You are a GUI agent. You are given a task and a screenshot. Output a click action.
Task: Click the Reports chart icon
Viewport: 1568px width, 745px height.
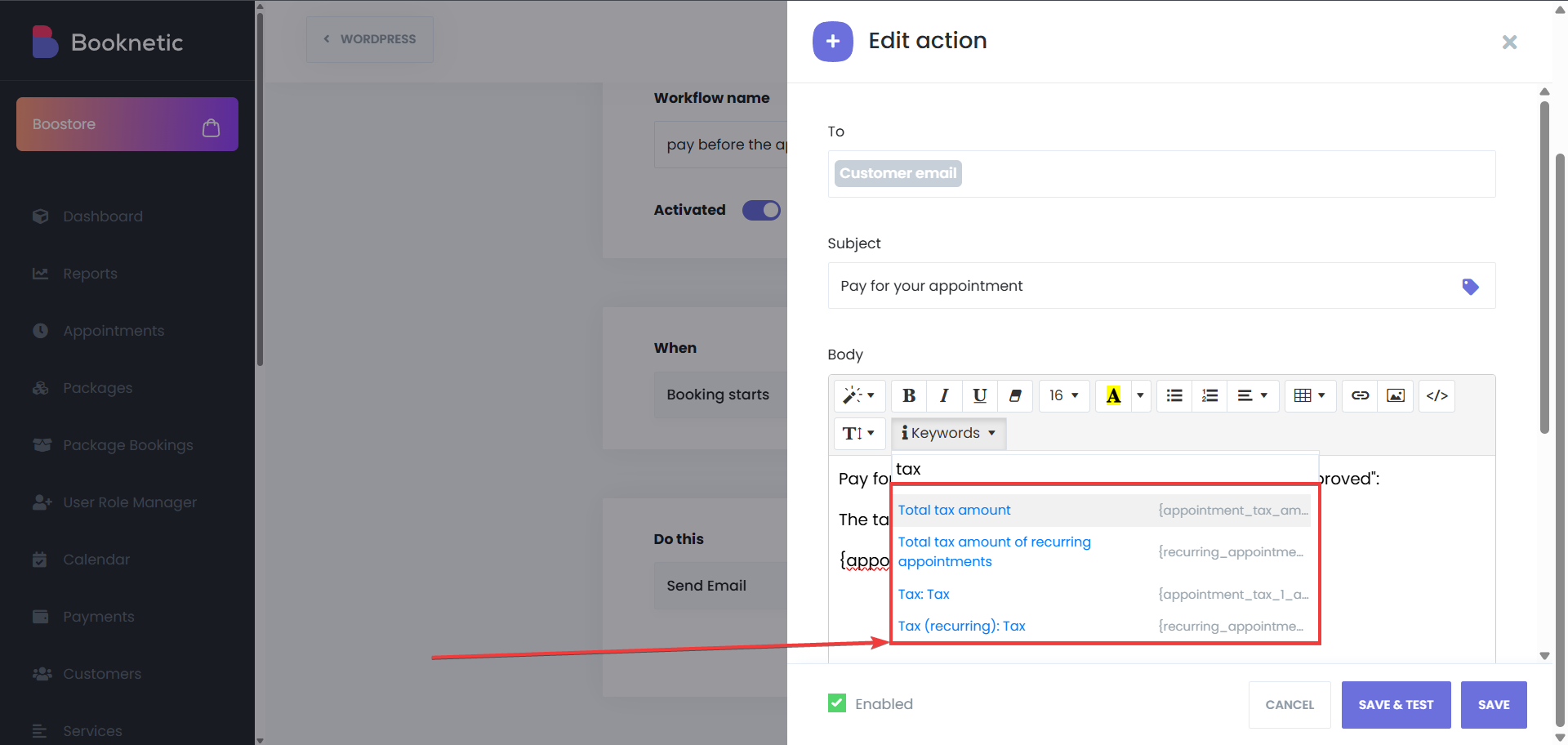pos(41,274)
